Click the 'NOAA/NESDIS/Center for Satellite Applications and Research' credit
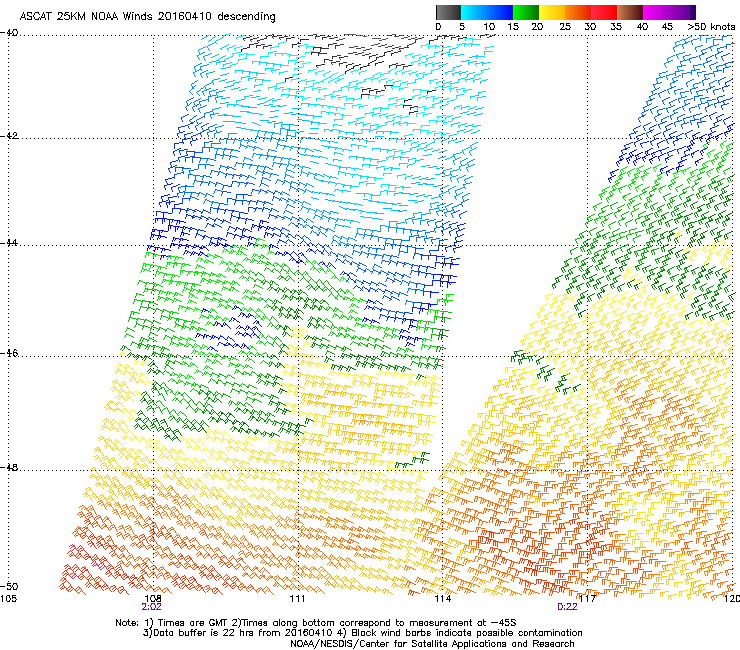Screen dimensions: 740x650 432,644
